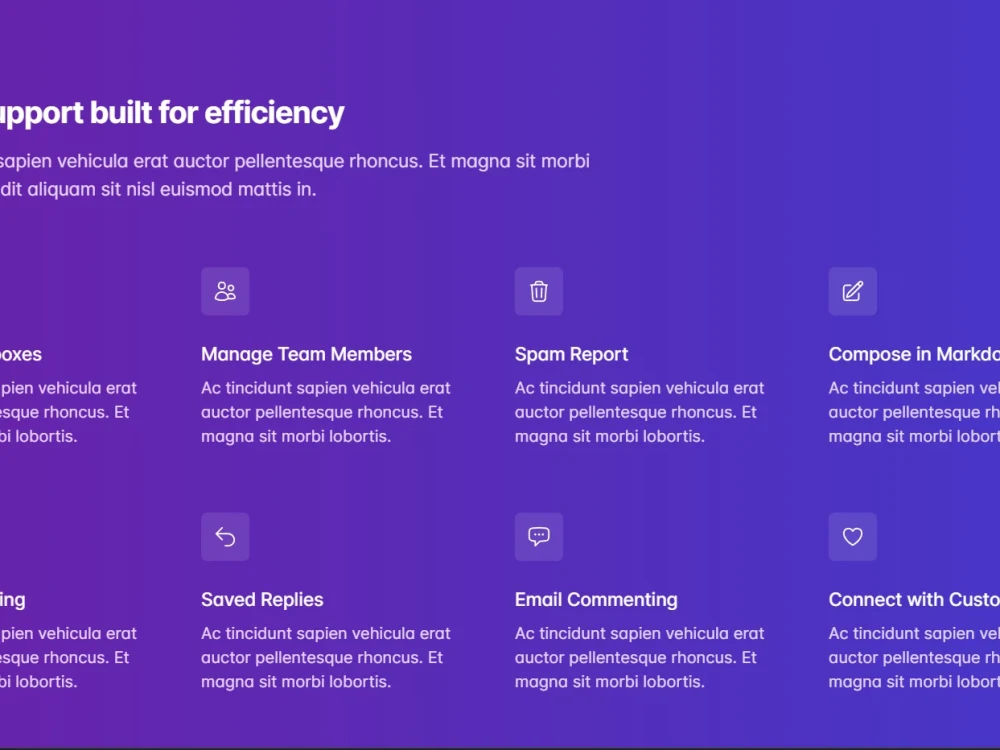The image size is (1000, 750).
Task: Click the intro paragraph mentioning 'pellentesque rhoncus'
Action: coord(295,175)
